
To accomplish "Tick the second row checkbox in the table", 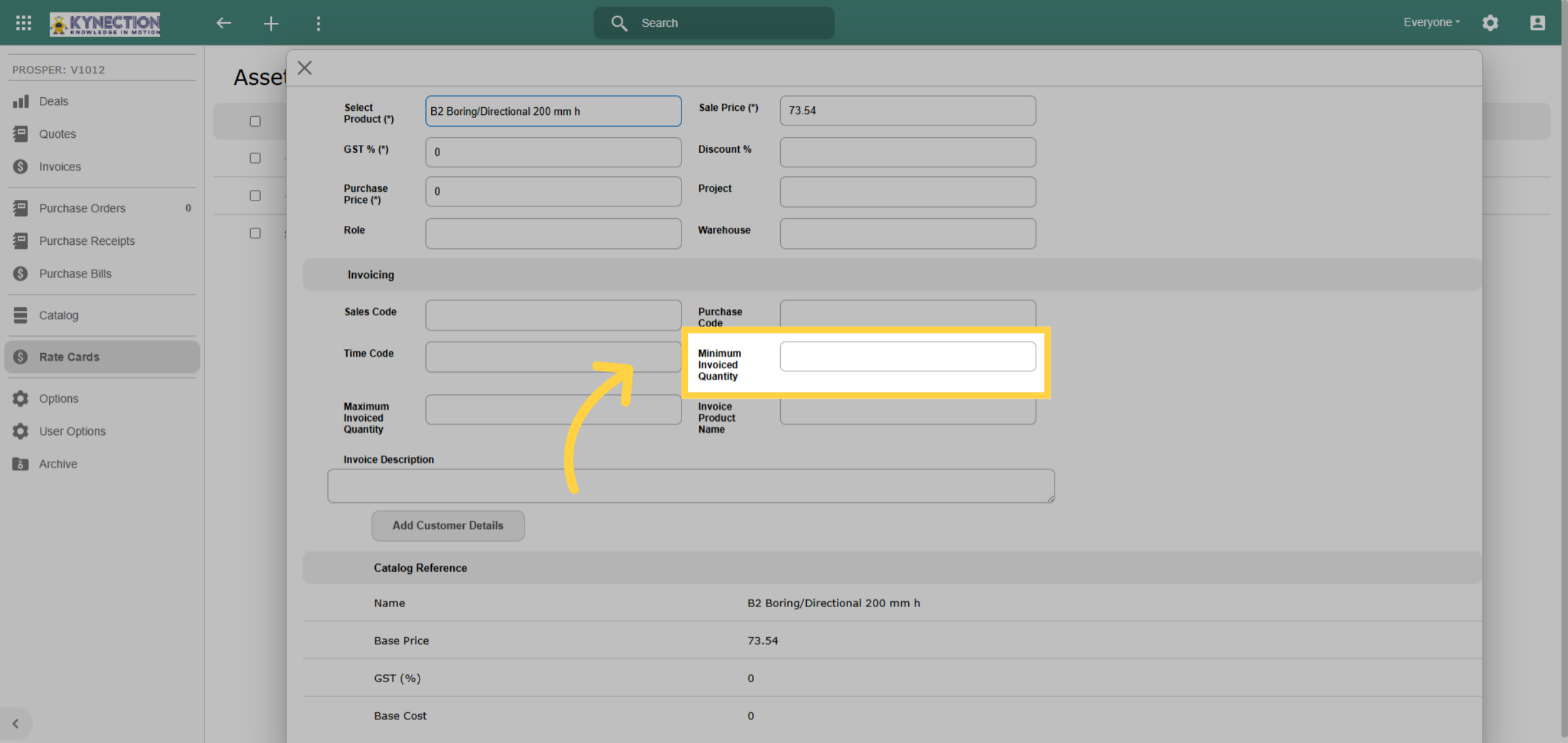I will pyautogui.click(x=255, y=158).
